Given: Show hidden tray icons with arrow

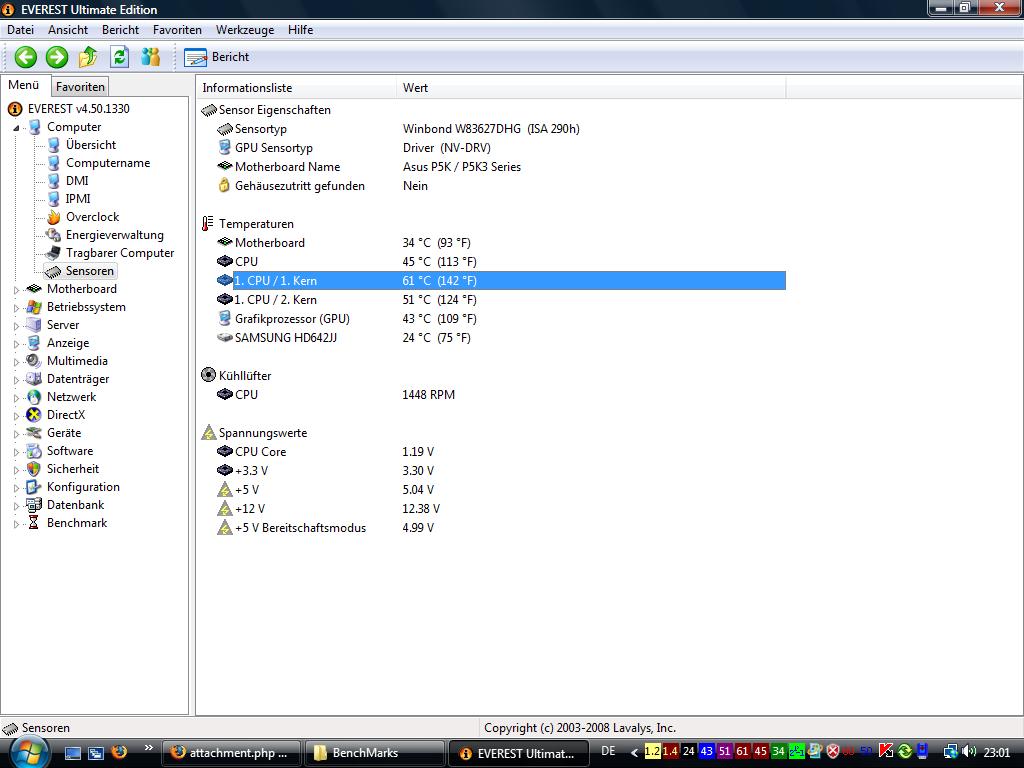Looking at the screenshot, I should pyautogui.click(x=633, y=752).
